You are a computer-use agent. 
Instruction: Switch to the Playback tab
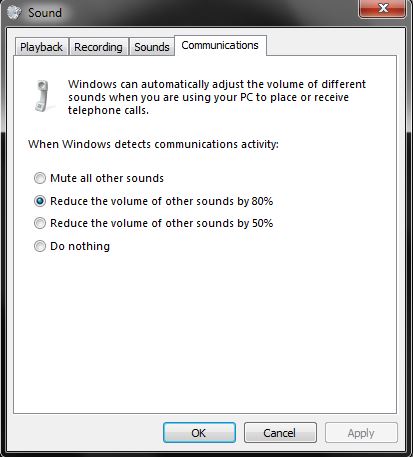41,47
